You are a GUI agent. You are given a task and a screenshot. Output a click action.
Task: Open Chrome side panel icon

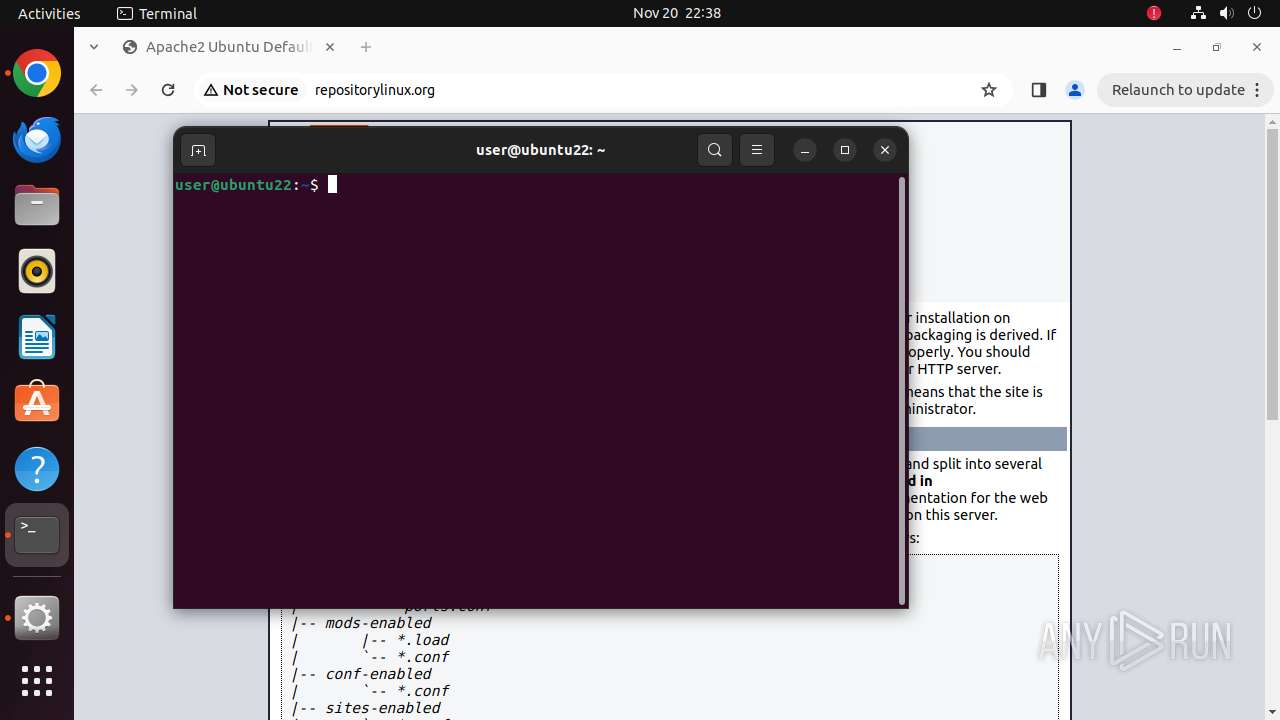[1038, 90]
